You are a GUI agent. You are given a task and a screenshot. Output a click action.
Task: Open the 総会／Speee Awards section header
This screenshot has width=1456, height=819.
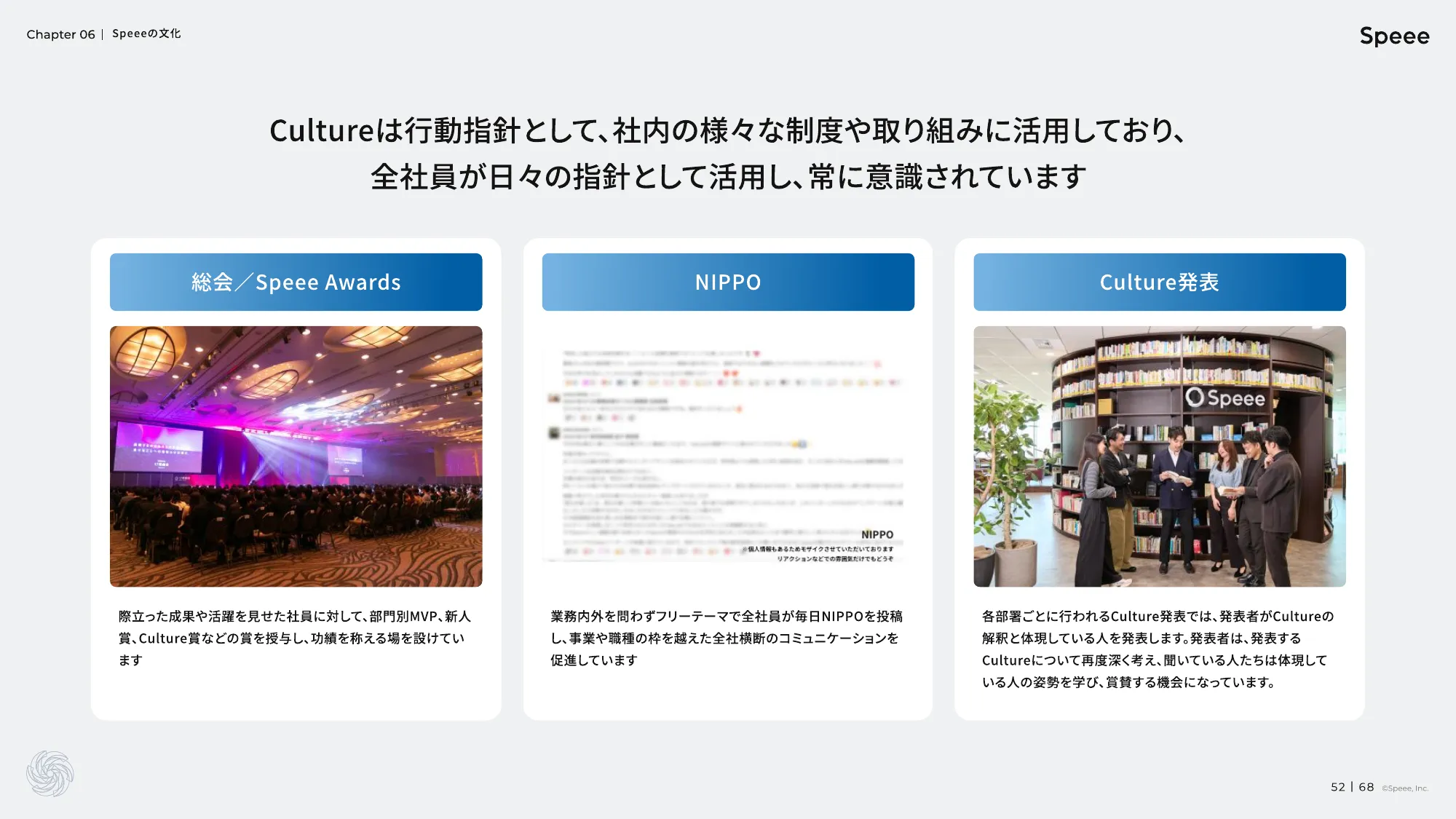296,282
